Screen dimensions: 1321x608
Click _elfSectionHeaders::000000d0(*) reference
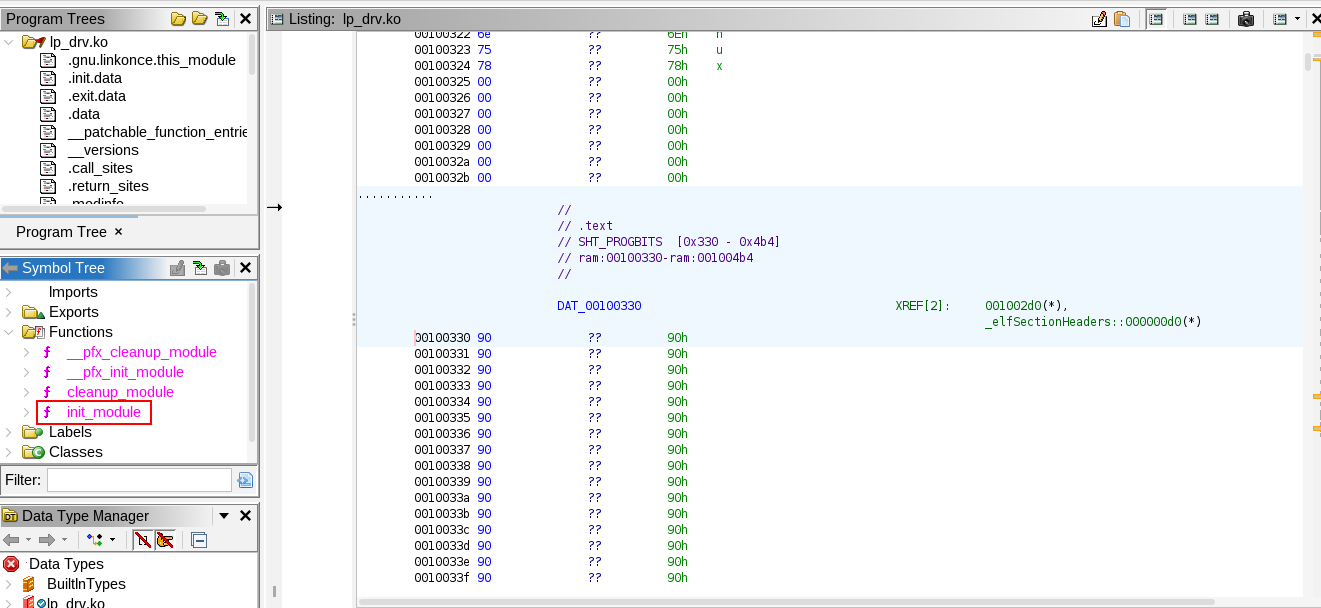point(1093,322)
